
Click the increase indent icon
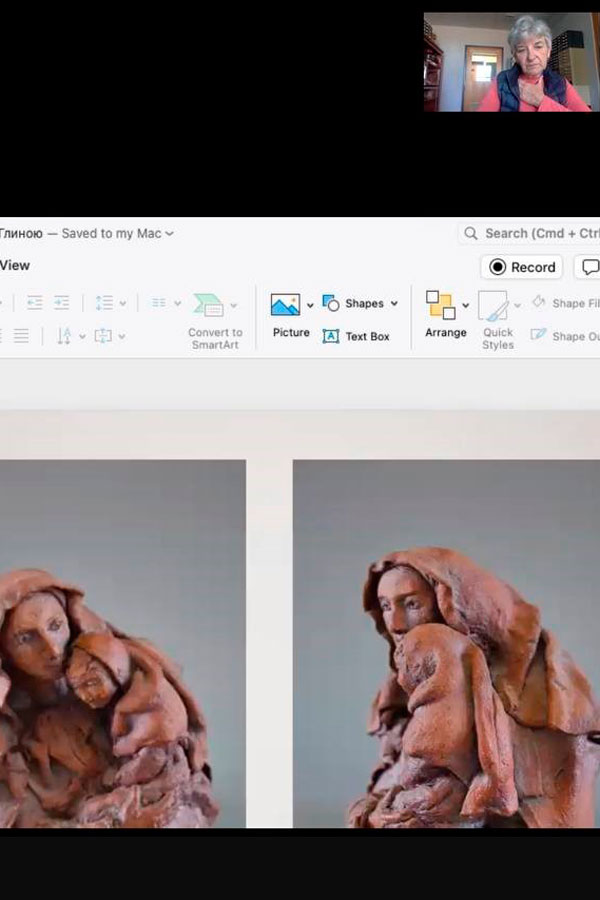pos(61,302)
